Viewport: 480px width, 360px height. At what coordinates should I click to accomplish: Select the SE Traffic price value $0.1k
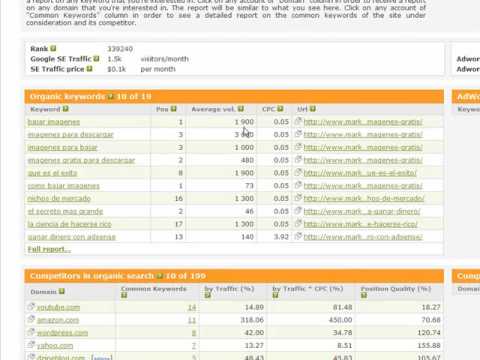tap(116, 69)
